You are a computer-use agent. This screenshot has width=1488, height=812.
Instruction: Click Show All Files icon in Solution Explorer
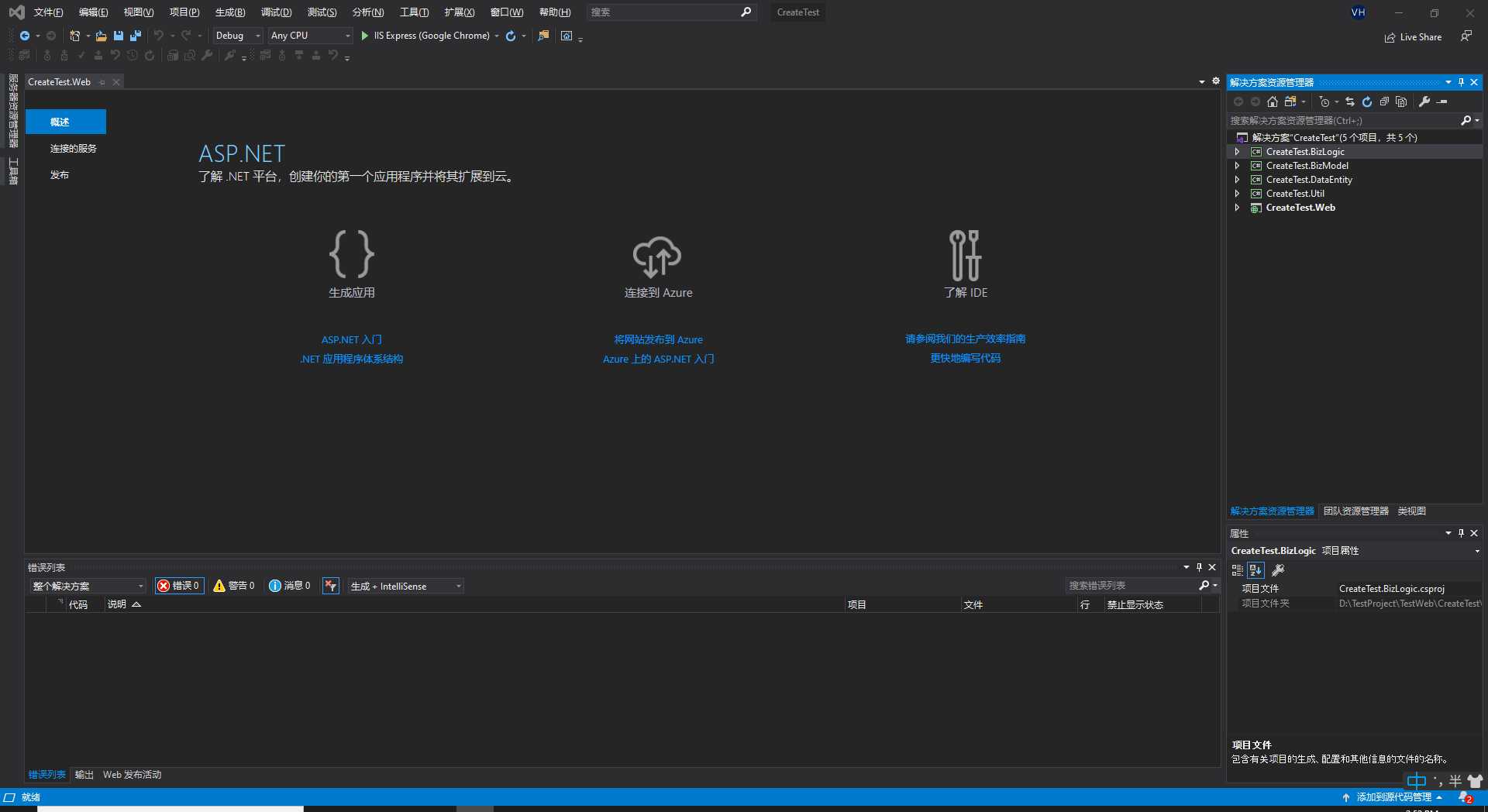tap(1401, 101)
